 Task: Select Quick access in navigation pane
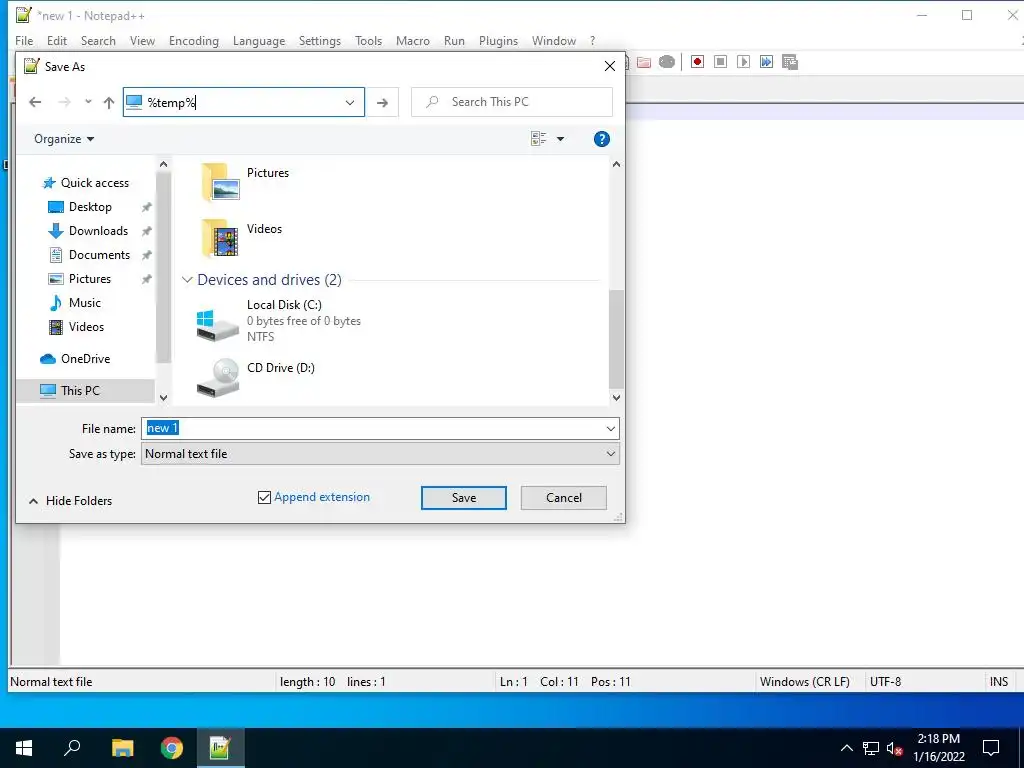[x=86, y=183]
